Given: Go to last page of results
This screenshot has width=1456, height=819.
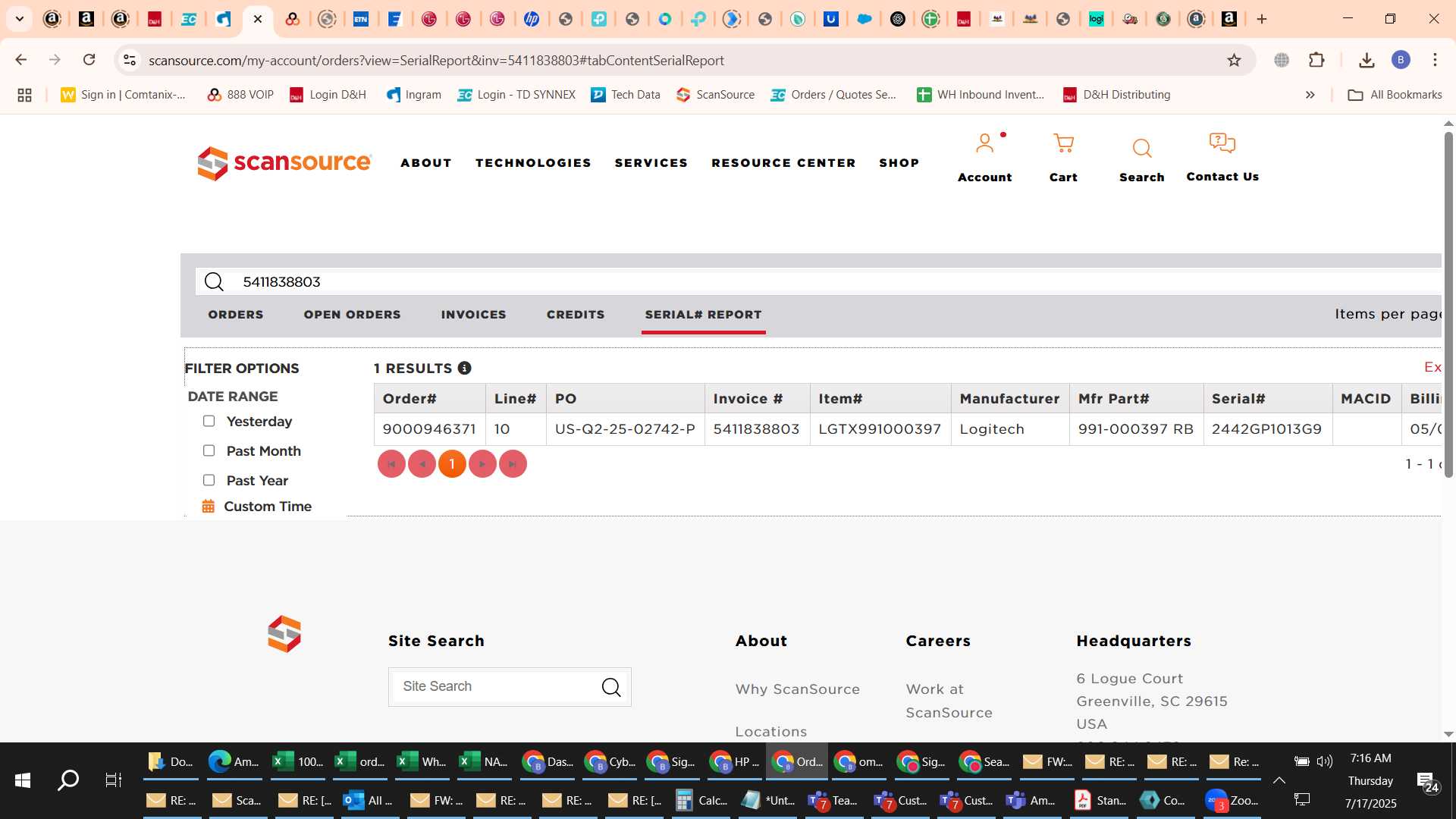Looking at the screenshot, I should click(513, 464).
